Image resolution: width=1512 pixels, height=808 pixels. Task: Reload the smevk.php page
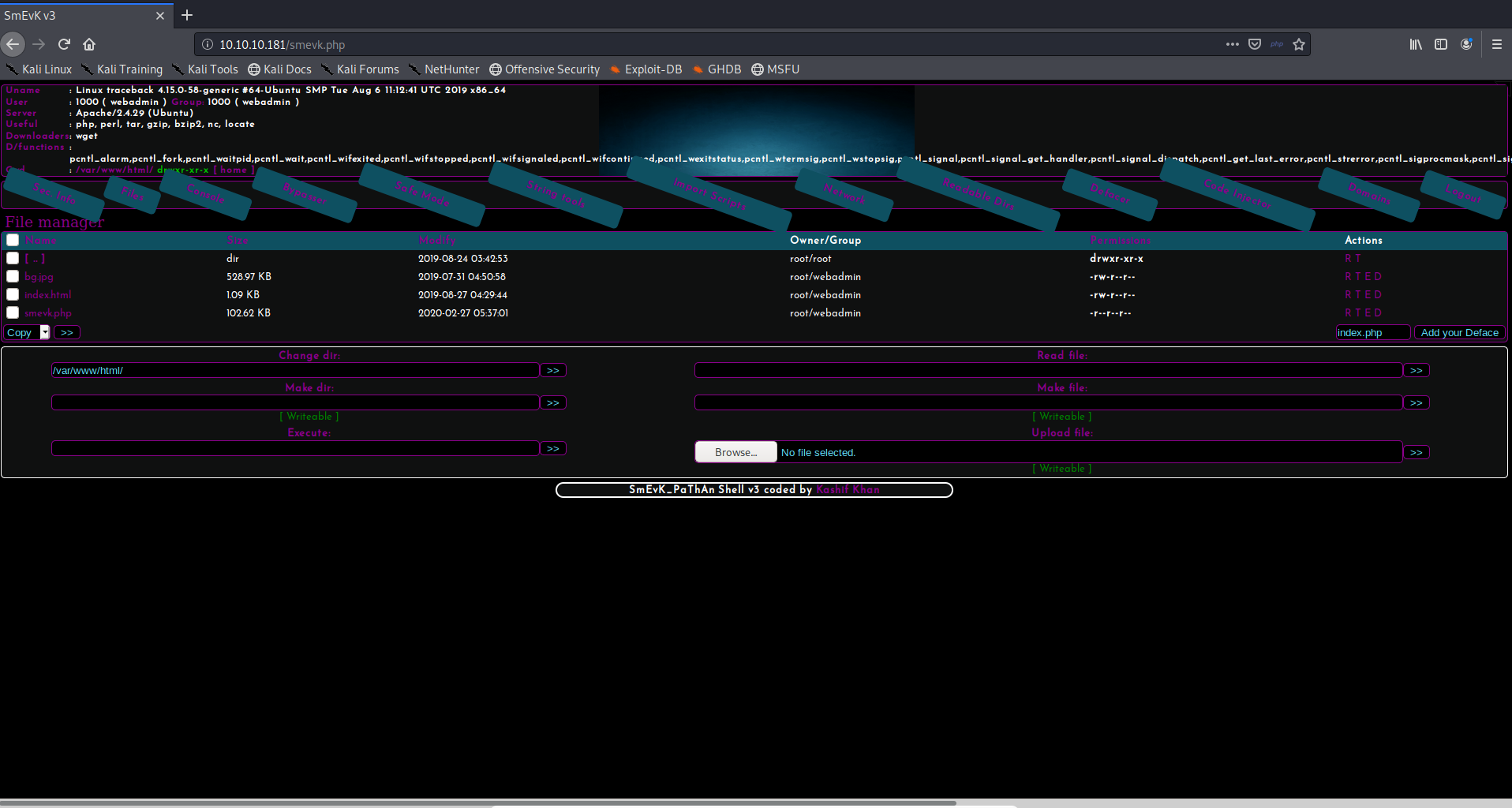65,44
